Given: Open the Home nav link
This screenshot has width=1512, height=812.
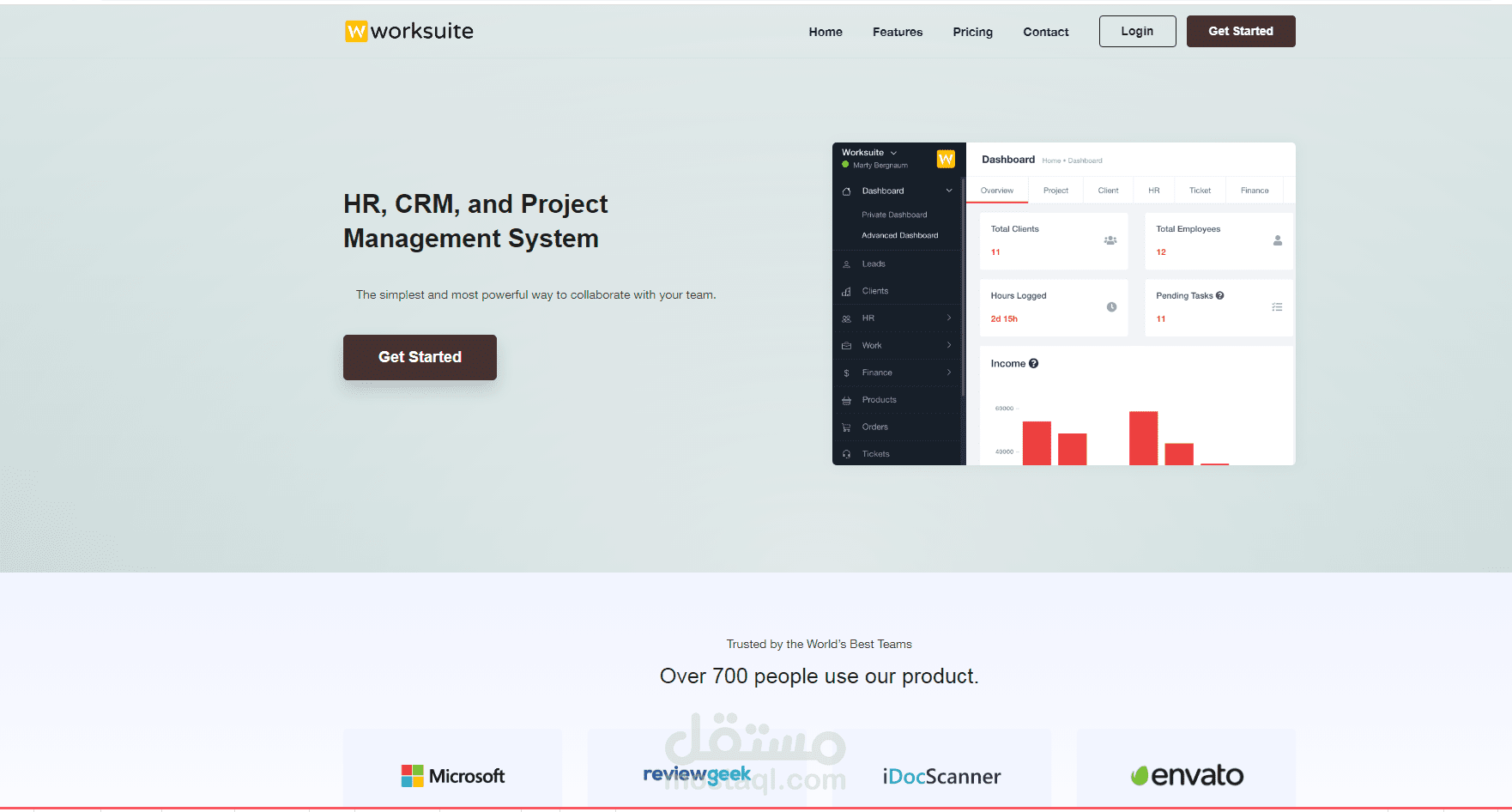Looking at the screenshot, I should click(826, 32).
